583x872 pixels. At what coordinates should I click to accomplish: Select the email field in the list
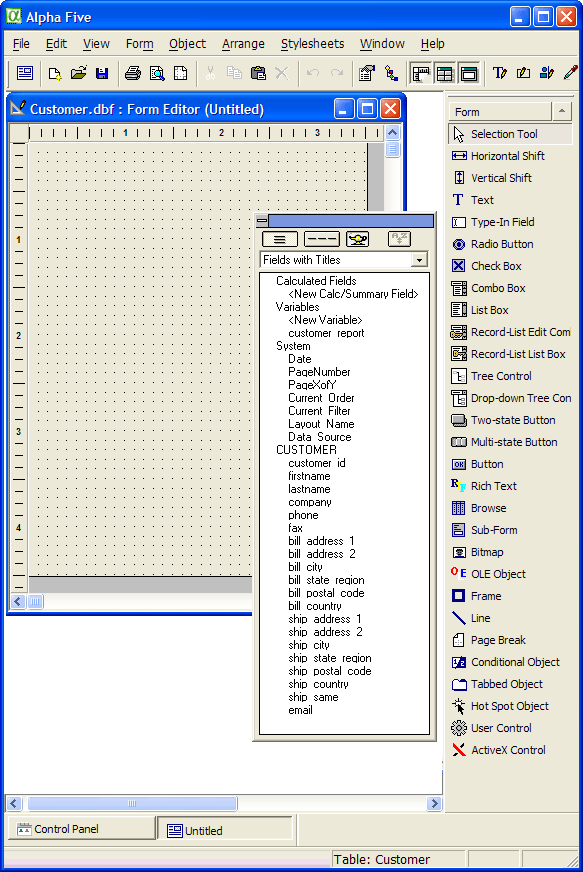coord(300,710)
